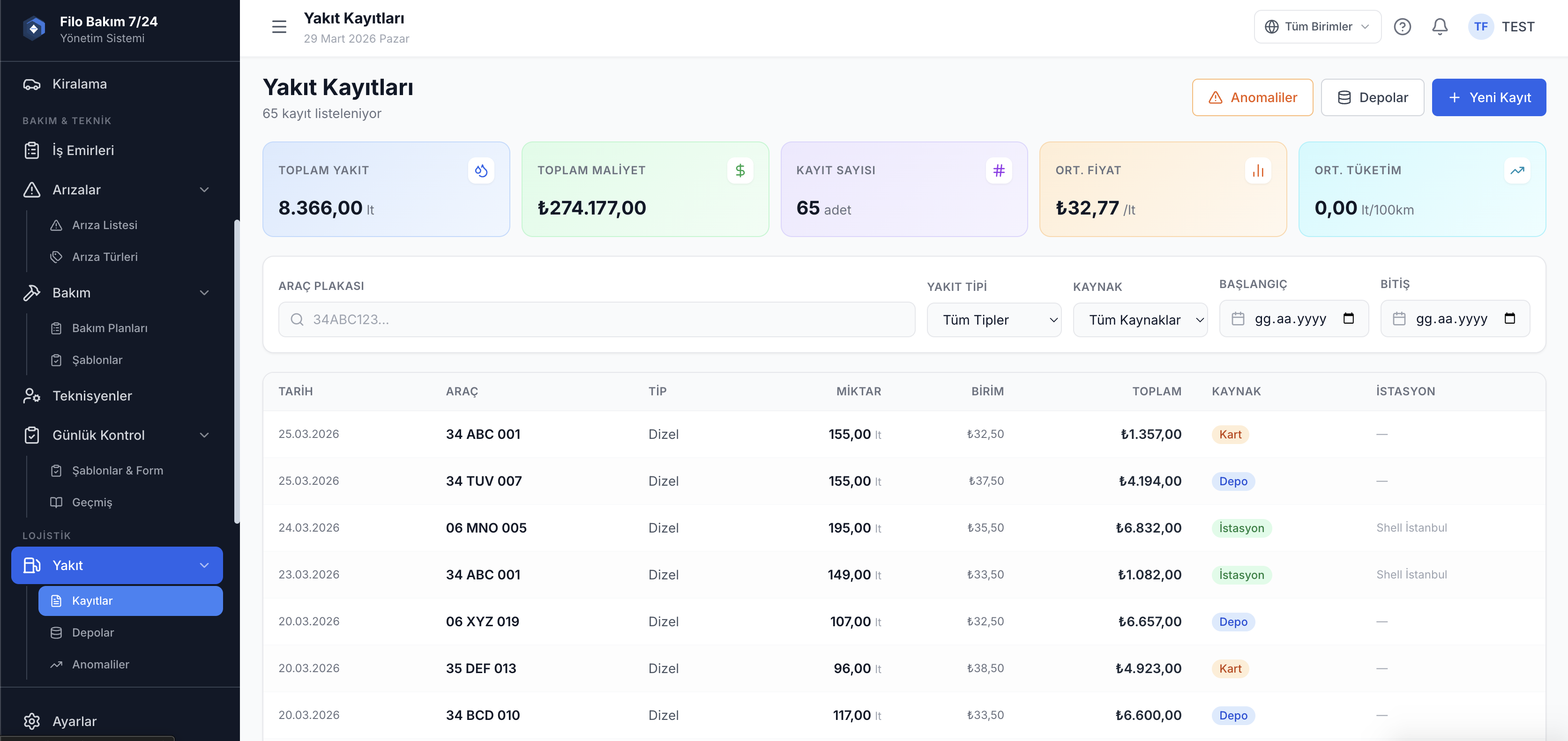This screenshot has height=741, width=1568.
Task: Click the Yeni Kayıt button
Action: pos(1488,97)
